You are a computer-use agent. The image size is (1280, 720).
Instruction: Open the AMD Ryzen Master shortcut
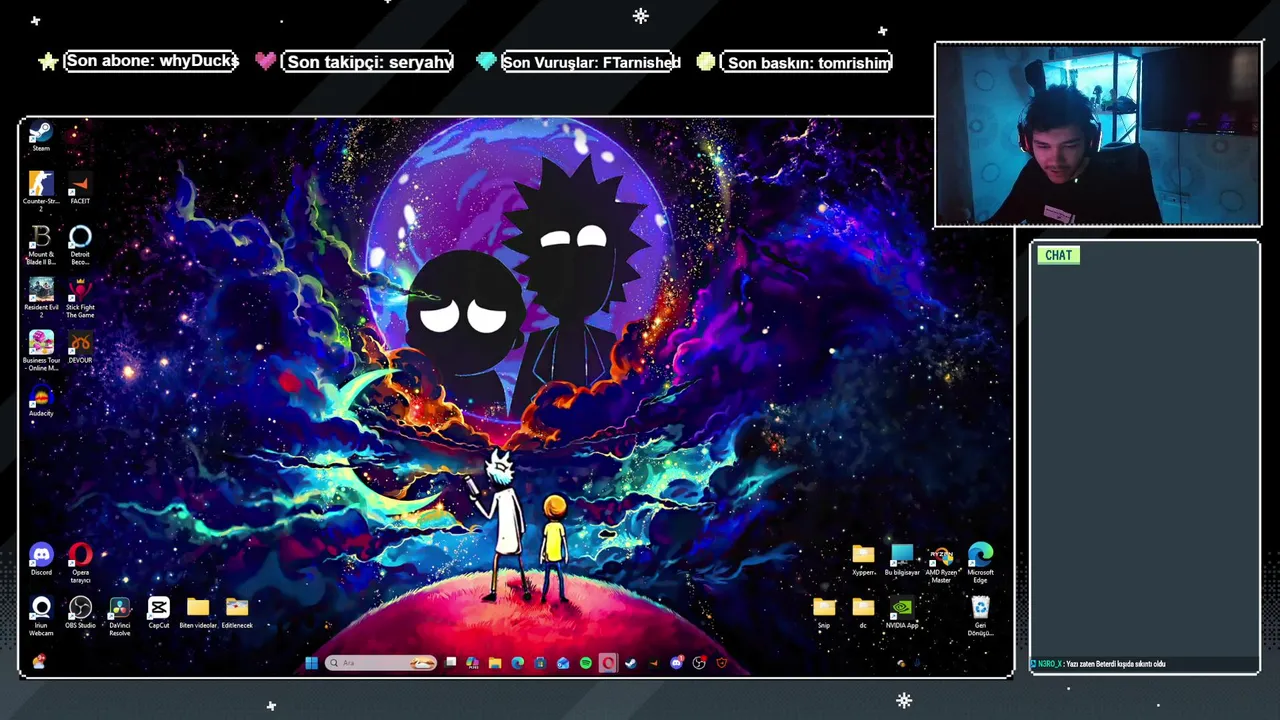[x=941, y=563]
